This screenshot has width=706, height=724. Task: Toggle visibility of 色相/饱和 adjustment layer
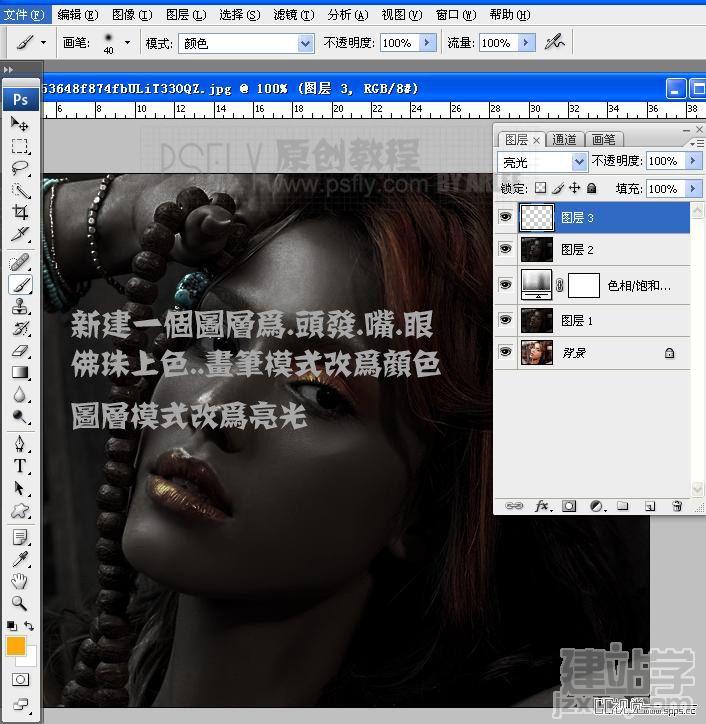point(506,285)
